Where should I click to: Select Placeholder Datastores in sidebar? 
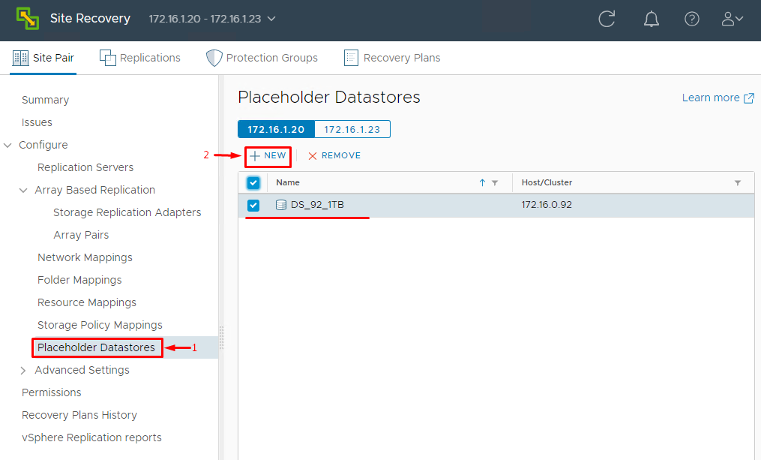coord(97,347)
